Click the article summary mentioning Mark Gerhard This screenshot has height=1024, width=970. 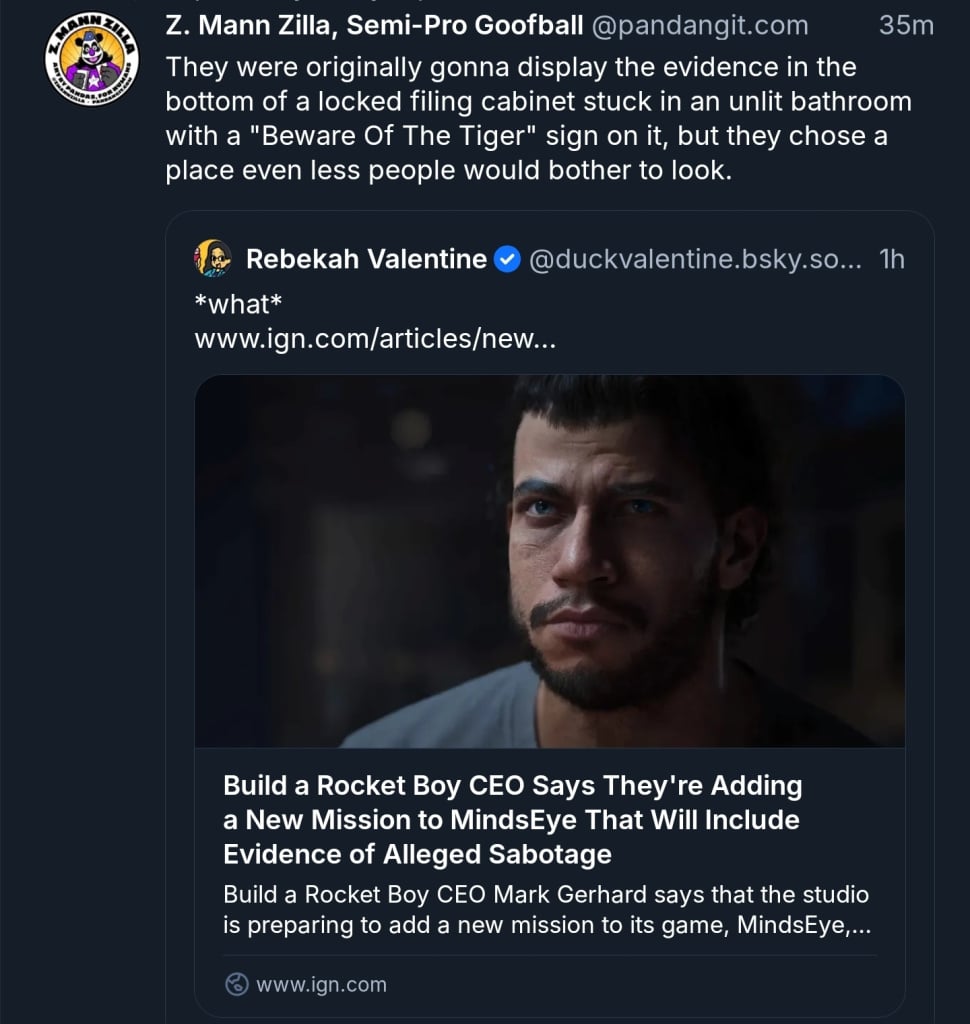(x=546, y=909)
